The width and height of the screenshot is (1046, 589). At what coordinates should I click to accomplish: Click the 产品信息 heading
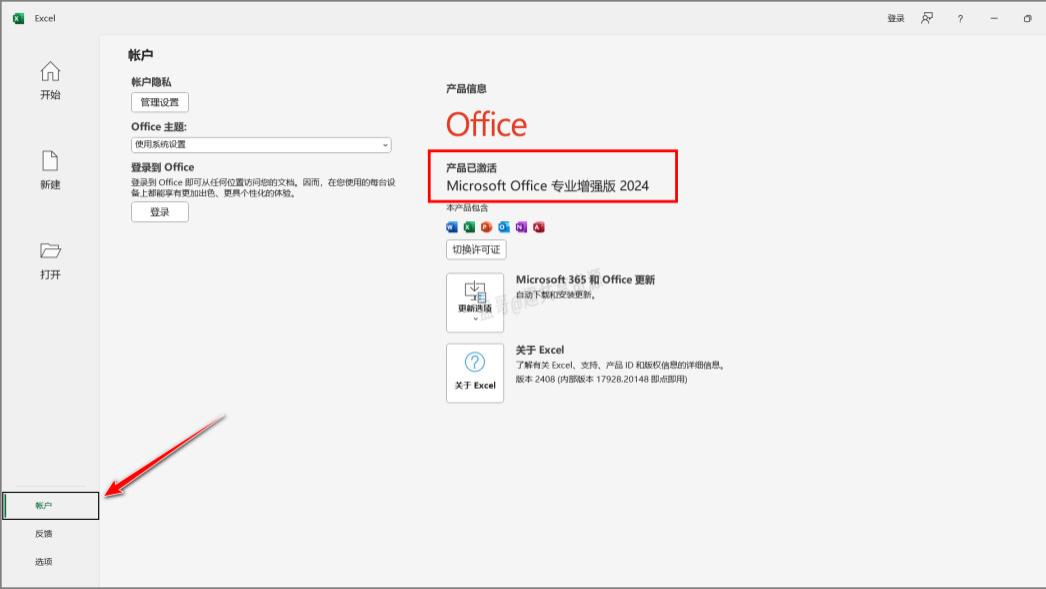[466, 89]
